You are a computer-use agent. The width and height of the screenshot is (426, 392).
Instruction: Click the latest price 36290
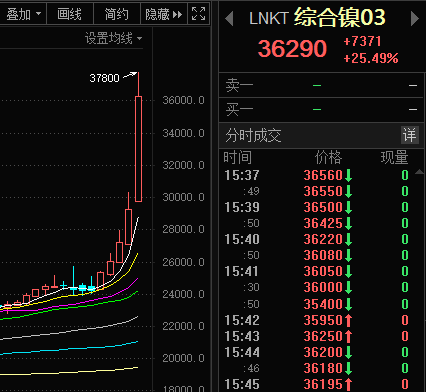(292, 49)
